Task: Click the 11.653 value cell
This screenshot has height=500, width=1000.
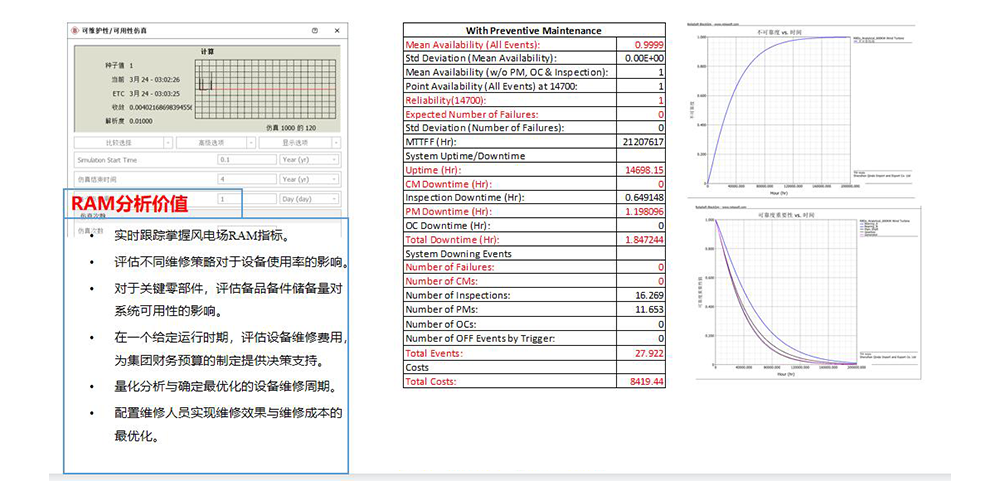Action: (641, 309)
